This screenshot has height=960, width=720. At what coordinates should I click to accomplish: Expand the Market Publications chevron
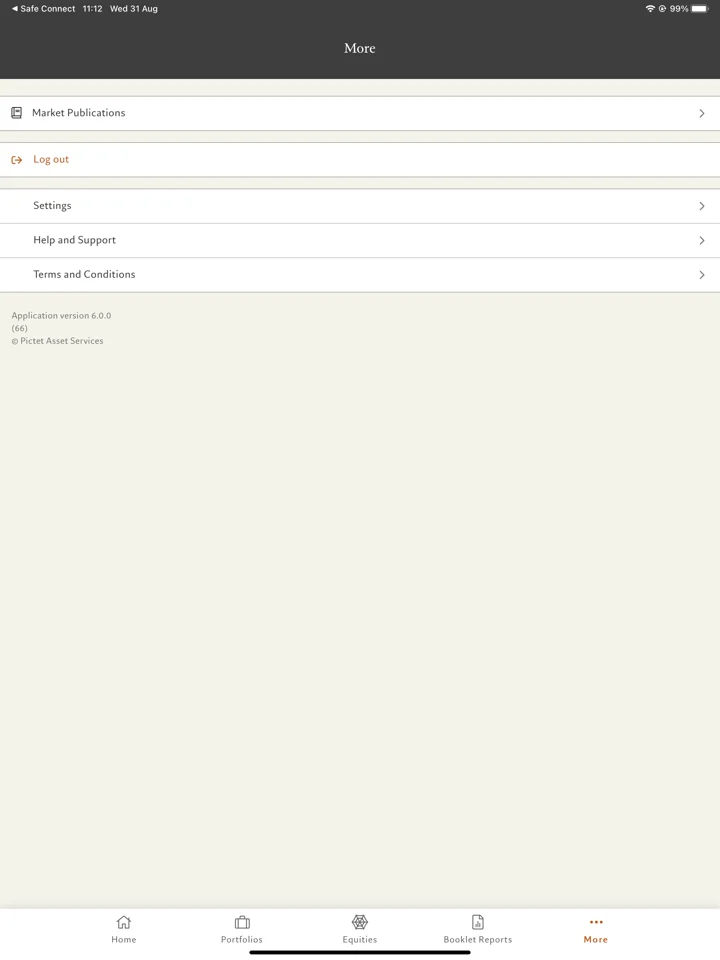pyautogui.click(x=702, y=113)
